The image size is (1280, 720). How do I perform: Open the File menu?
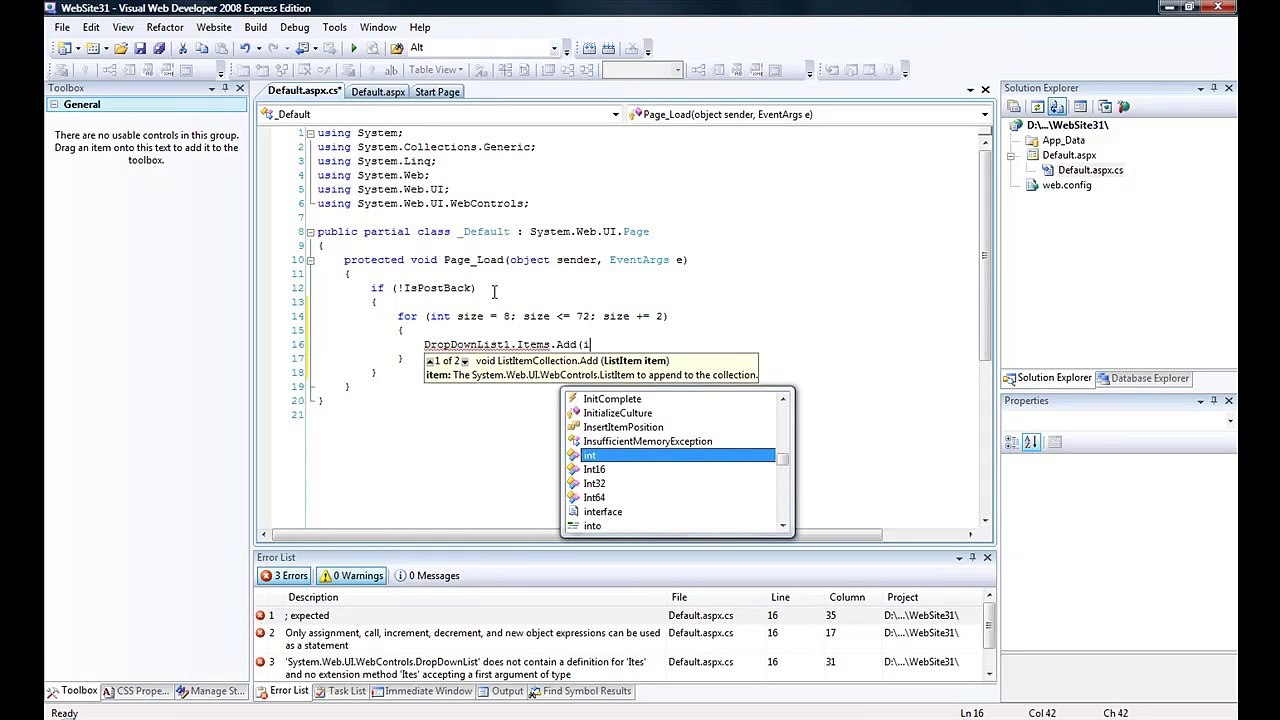pos(62,27)
